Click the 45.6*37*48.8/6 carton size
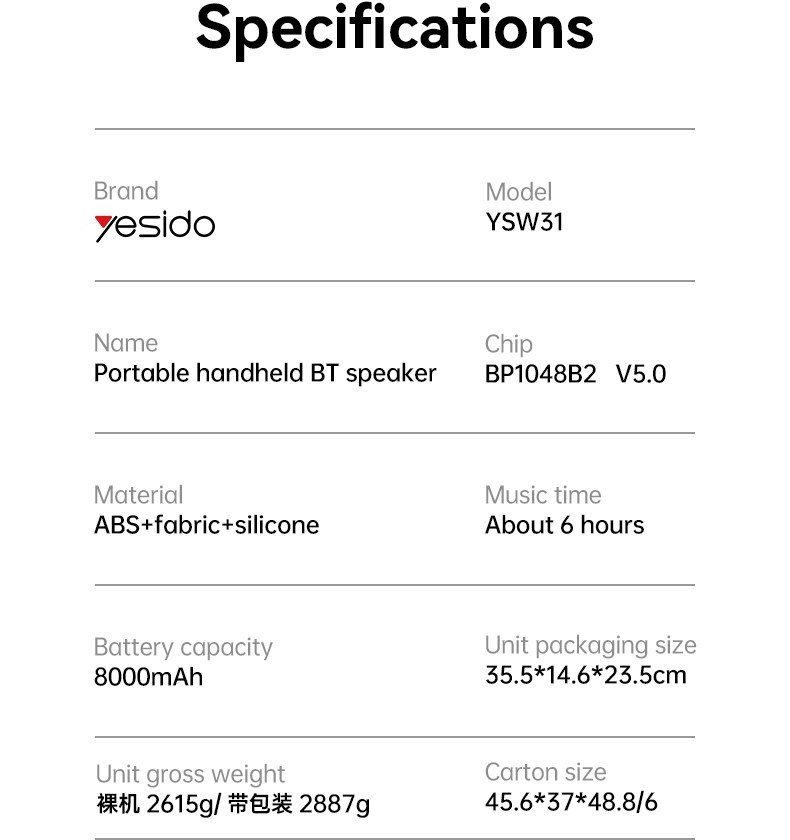 (571, 802)
